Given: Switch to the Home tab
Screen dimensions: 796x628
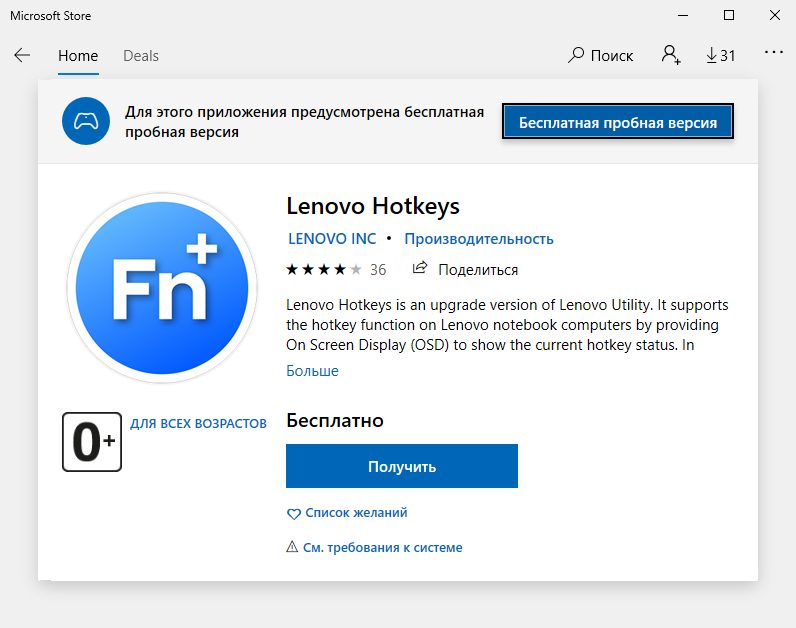Looking at the screenshot, I should (78, 55).
